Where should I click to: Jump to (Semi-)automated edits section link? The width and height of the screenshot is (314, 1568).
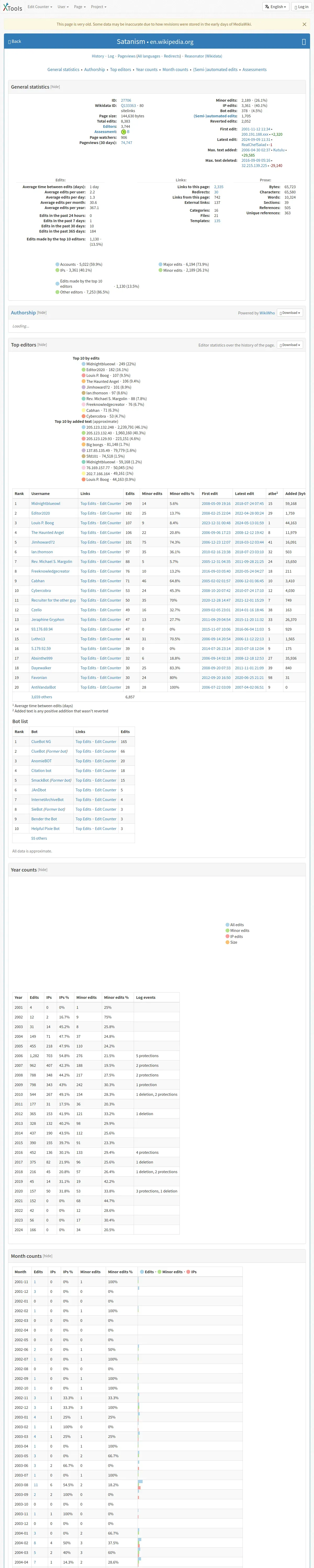click(x=215, y=70)
